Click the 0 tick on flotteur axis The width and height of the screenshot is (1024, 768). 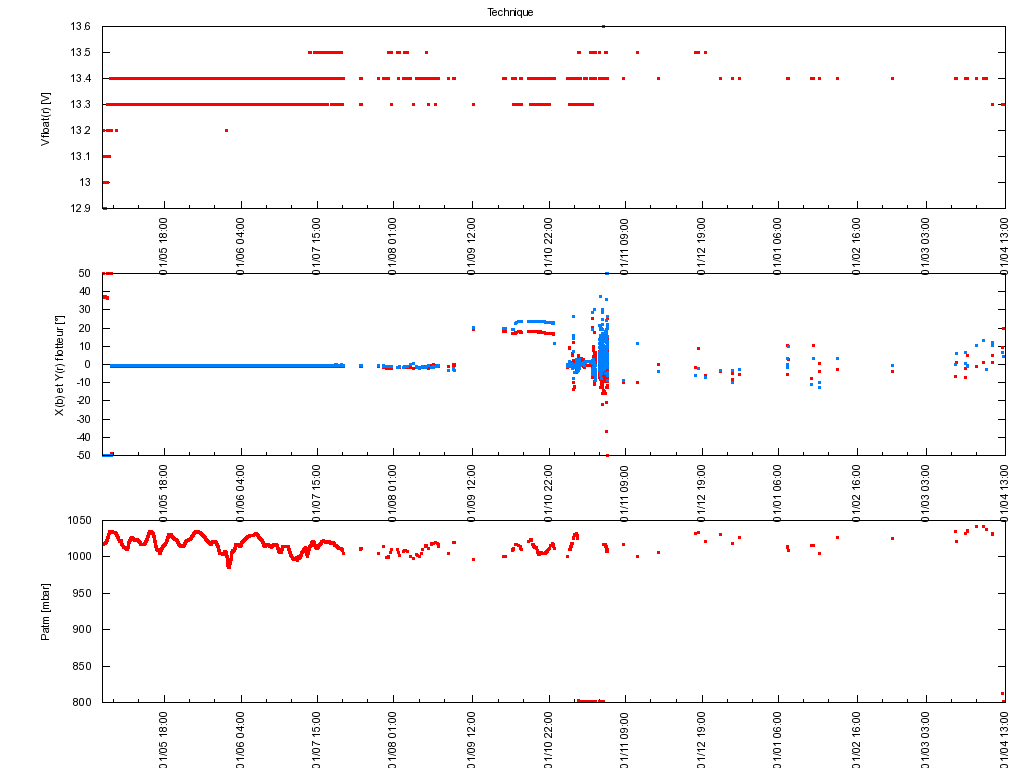(91, 364)
